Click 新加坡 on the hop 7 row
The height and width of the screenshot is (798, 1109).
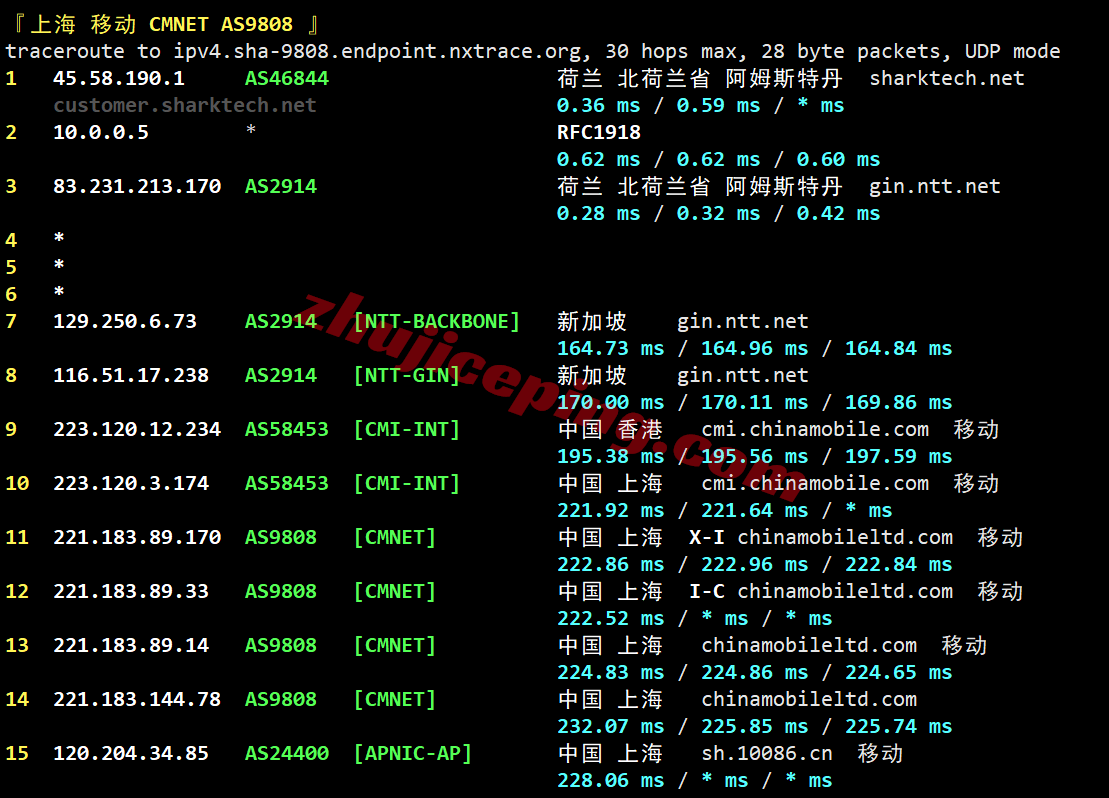[591, 322]
